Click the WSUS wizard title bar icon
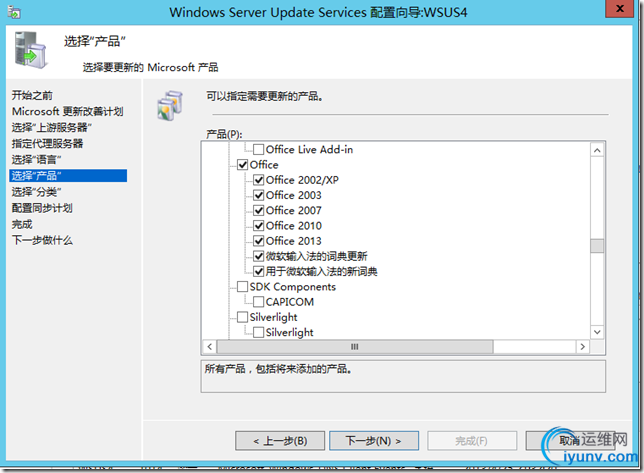This screenshot has width=644, height=473. click(x=14, y=12)
